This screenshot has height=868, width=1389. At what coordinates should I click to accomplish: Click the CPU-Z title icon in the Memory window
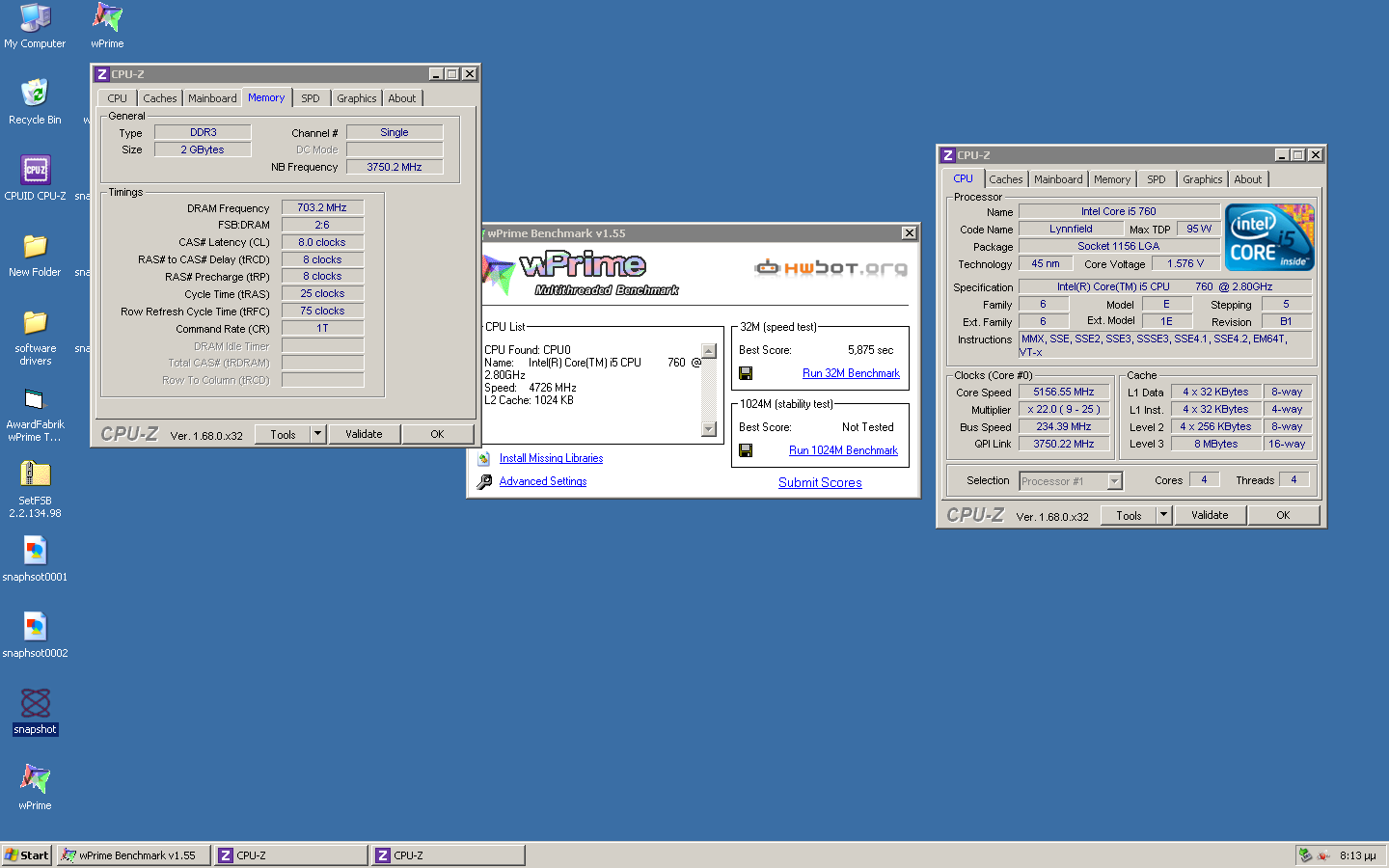[101, 74]
